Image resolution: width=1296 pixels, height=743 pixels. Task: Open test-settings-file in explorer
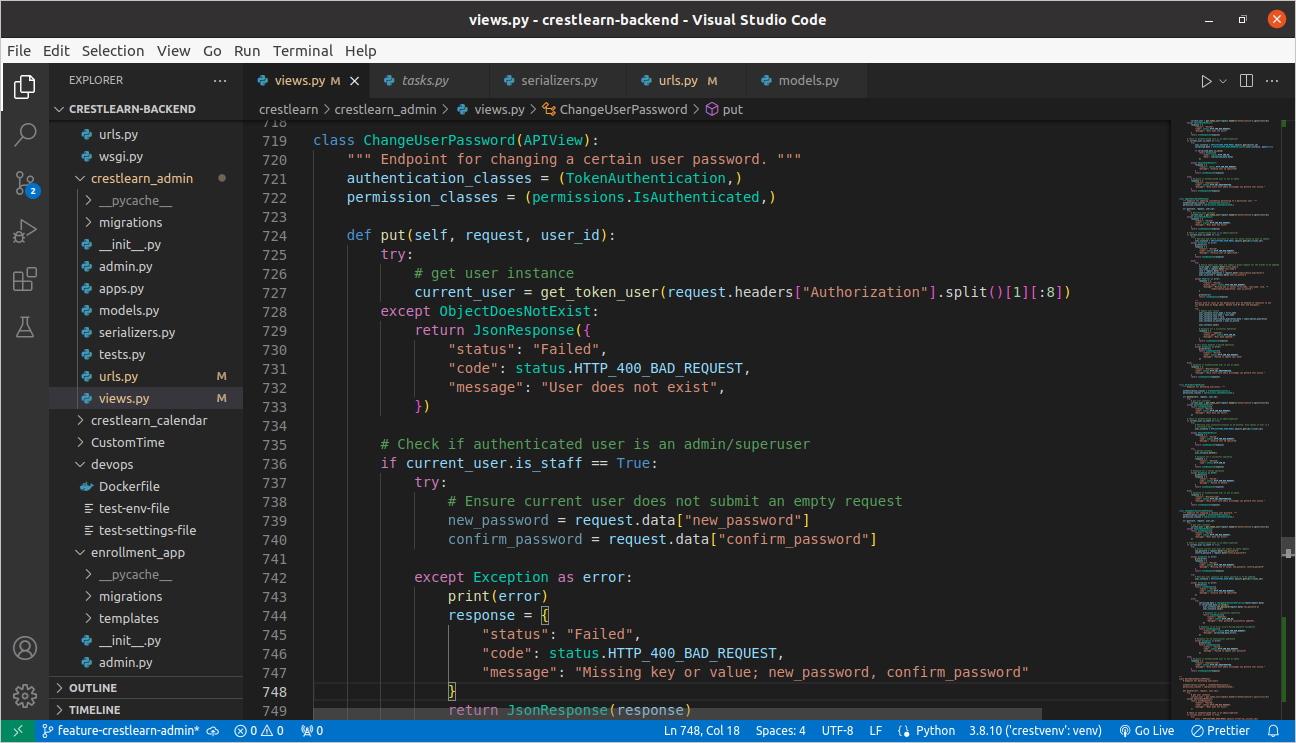tap(146, 530)
